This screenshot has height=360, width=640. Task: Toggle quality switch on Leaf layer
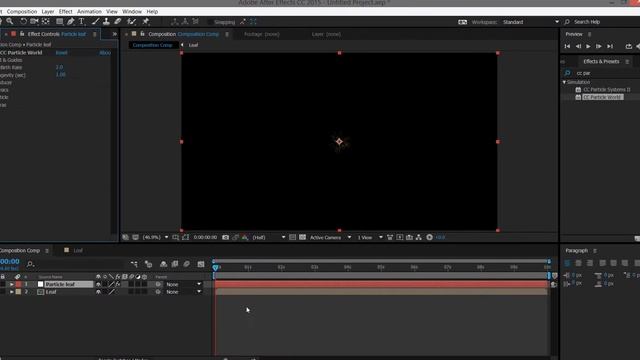[x=111, y=292]
